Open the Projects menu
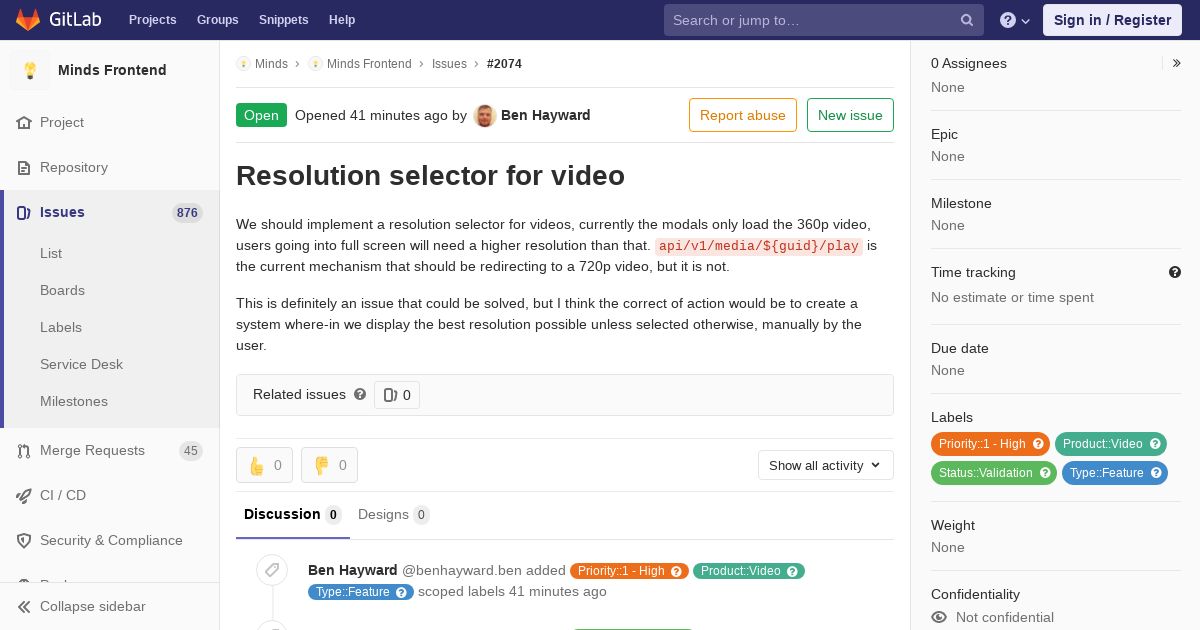This screenshot has width=1200, height=630. (x=152, y=20)
